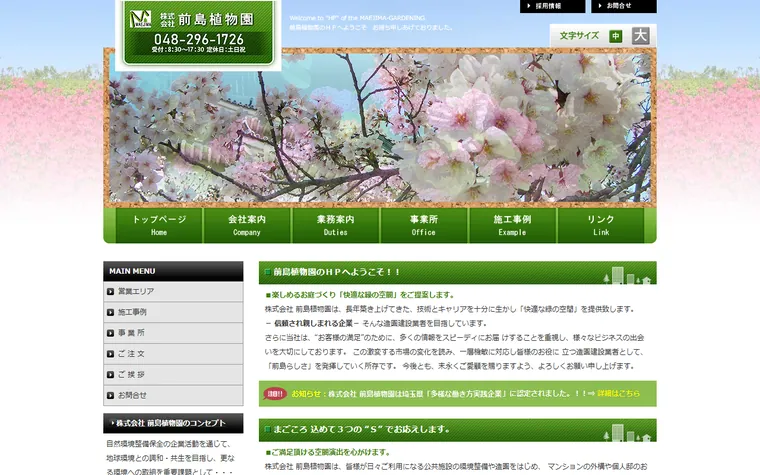
Task: Click 前島植物園のHPへようこそ heading
Action: pyautogui.click(x=336, y=272)
